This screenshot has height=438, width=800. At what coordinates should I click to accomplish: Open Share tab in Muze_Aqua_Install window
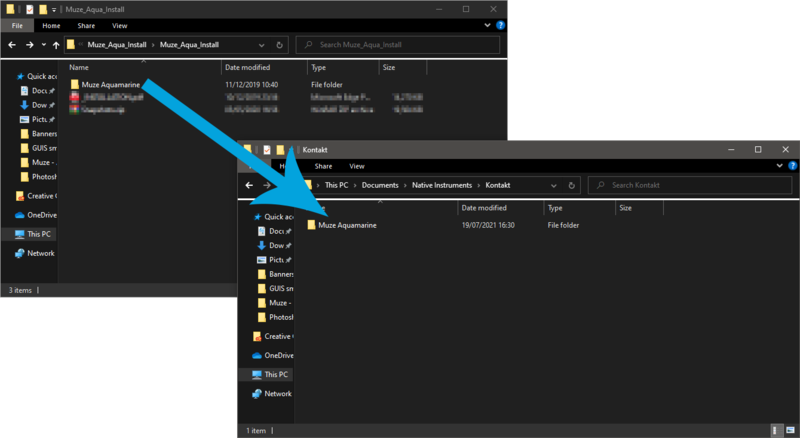point(86,26)
